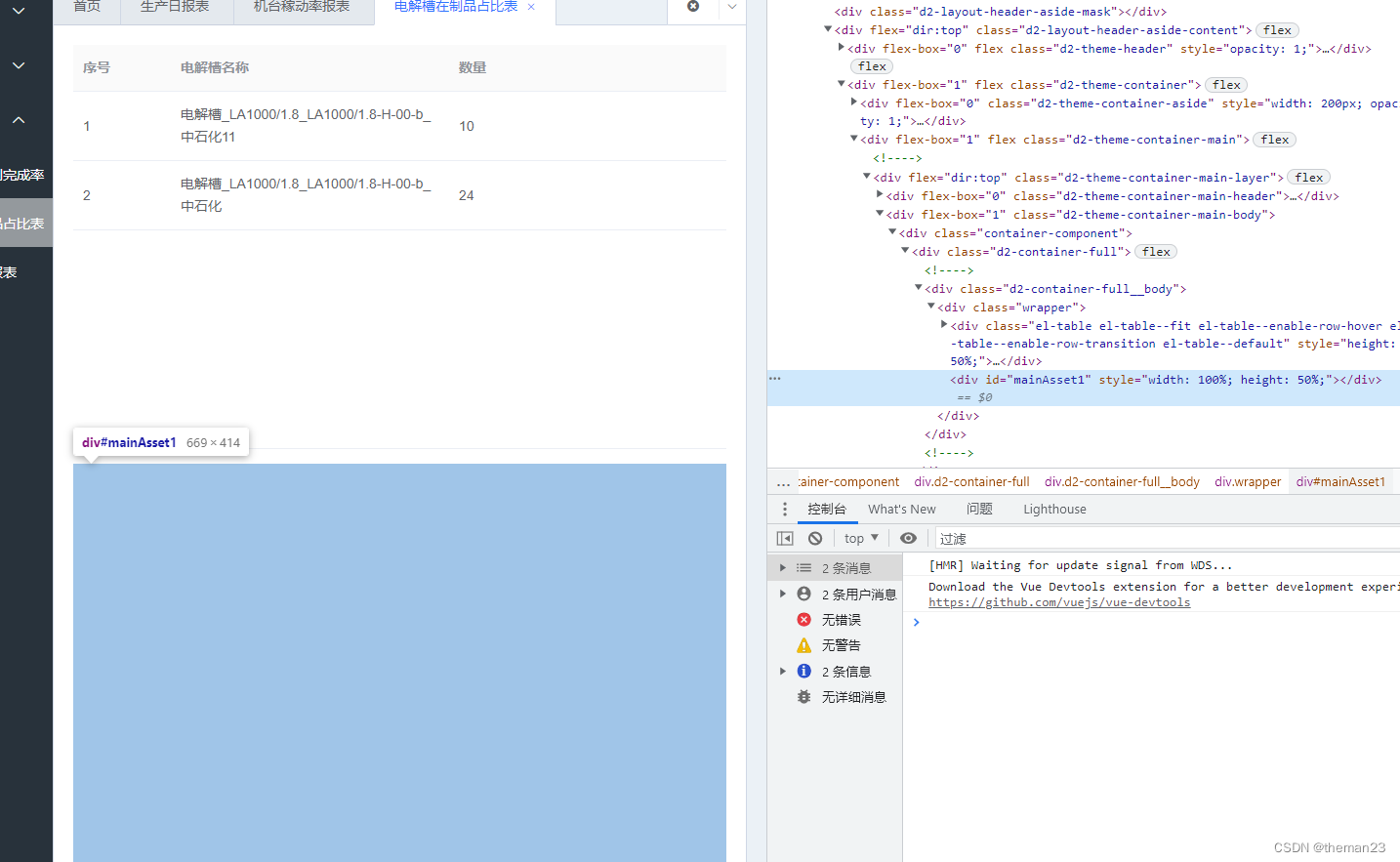Screen dimensions: 1400x862
Task: Expand the 2 条消息 group
Action: pos(782,568)
